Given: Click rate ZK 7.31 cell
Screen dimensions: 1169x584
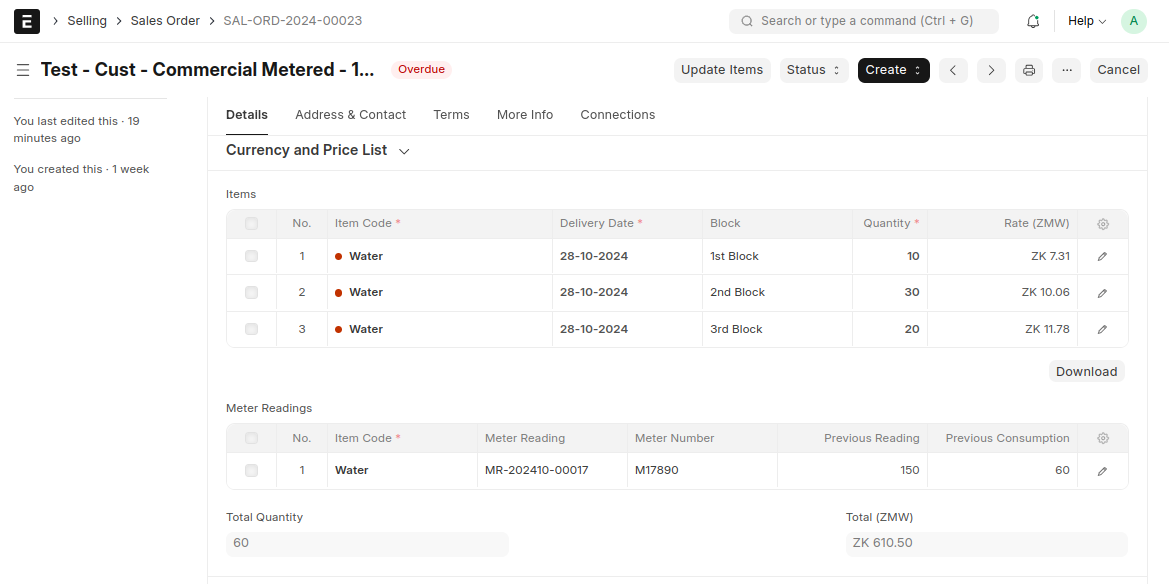Looking at the screenshot, I should pyautogui.click(x=1002, y=257).
